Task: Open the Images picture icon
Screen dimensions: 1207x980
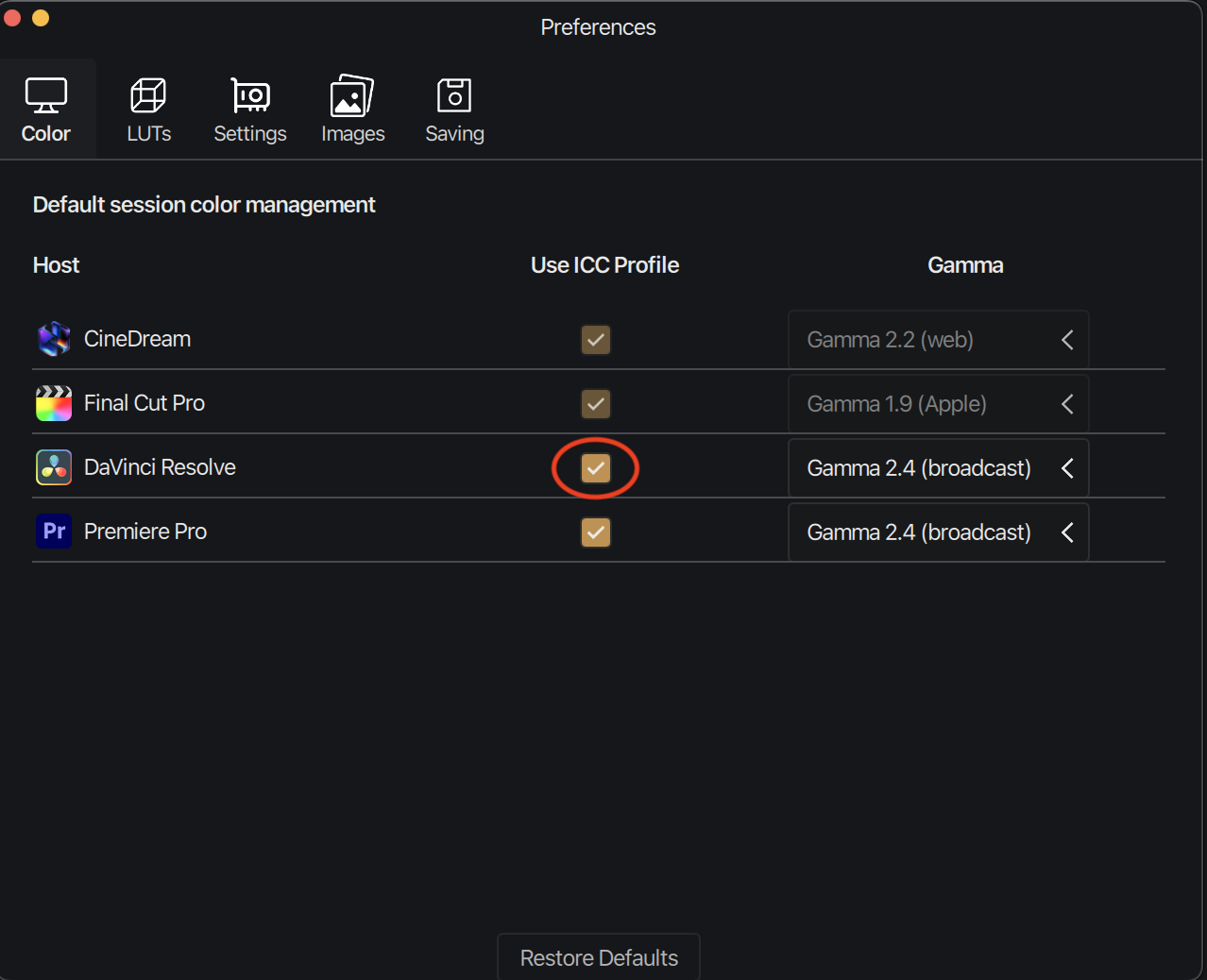Action: click(x=352, y=95)
